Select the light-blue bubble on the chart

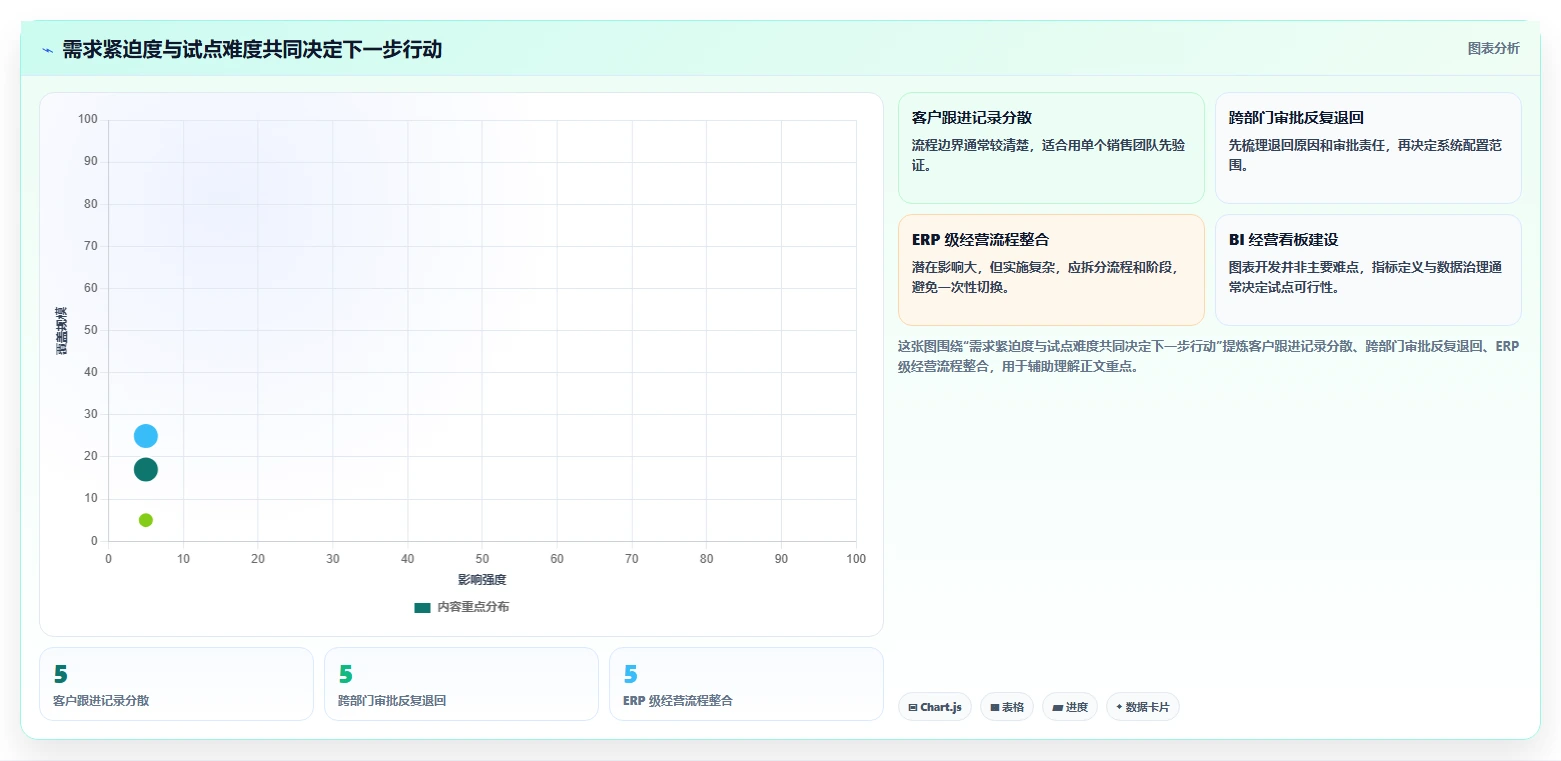click(x=146, y=436)
